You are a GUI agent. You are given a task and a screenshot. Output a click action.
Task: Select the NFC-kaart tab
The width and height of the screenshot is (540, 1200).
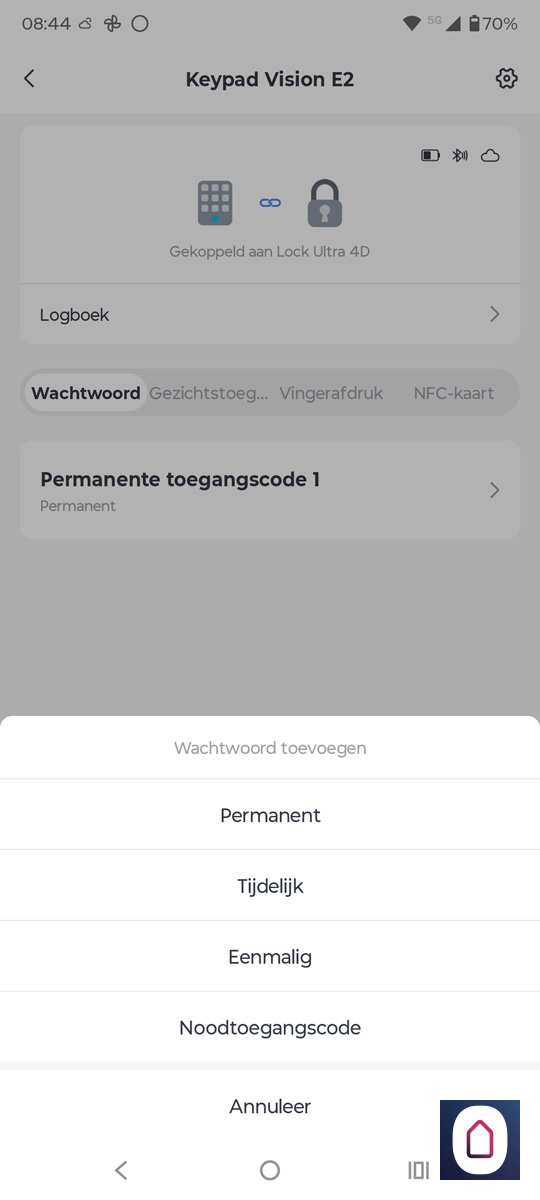coord(454,393)
